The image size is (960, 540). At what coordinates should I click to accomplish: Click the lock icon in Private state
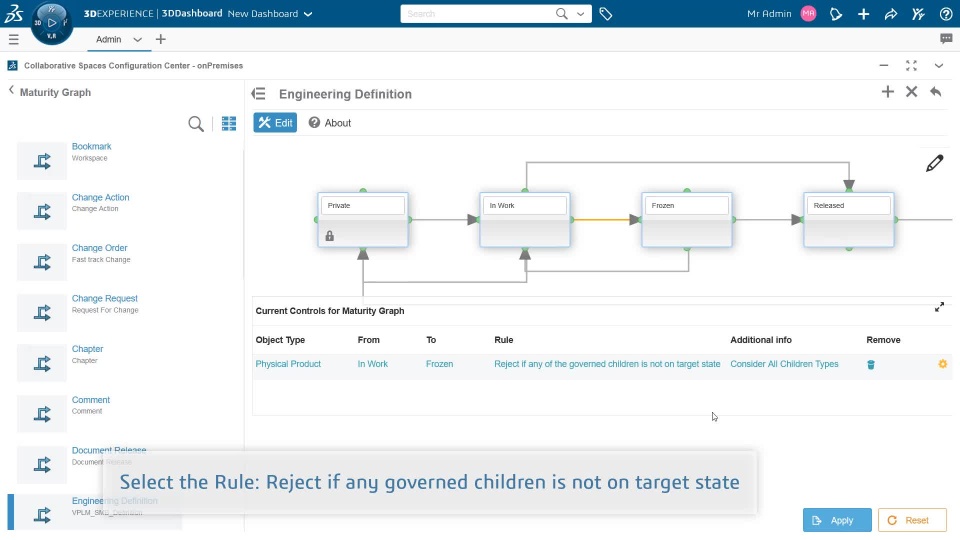point(329,236)
